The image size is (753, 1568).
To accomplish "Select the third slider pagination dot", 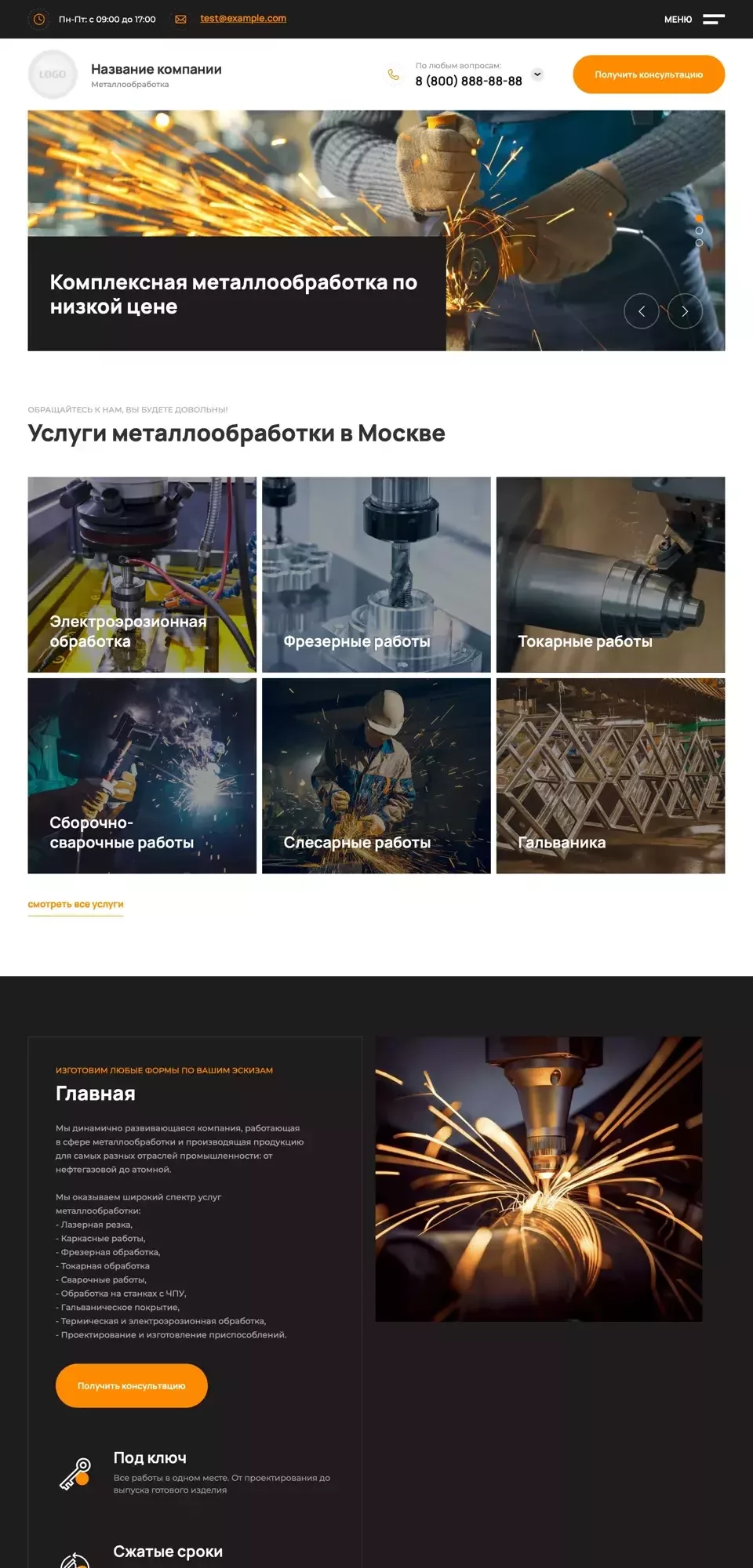I will point(699,243).
